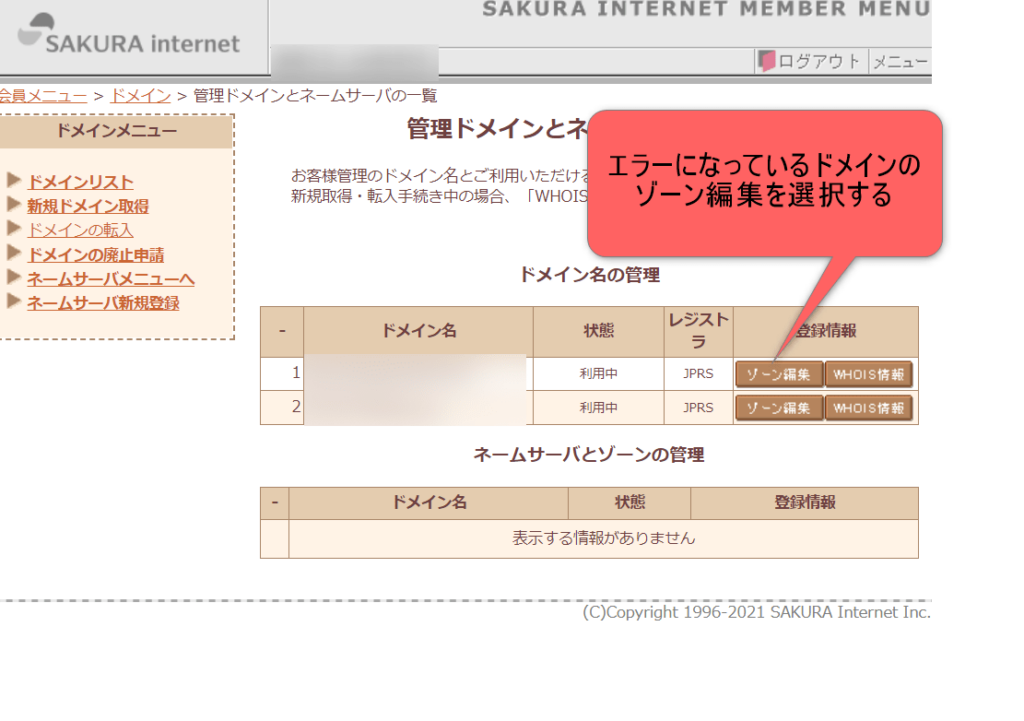Click the arrow bullet beside ネームサーバメニューへ
This screenshot has height=721, width=1024.
click(x=14, y=276)
